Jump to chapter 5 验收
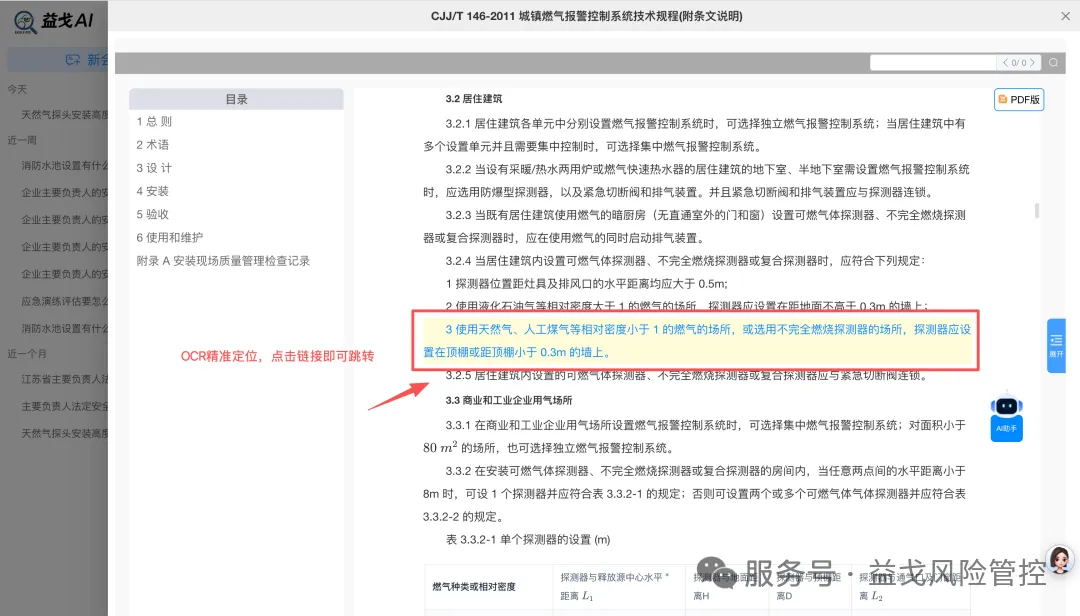Image resolution: width=1080 pixels, height=616 pixels. pyautogui.click(x=152, y=214)
